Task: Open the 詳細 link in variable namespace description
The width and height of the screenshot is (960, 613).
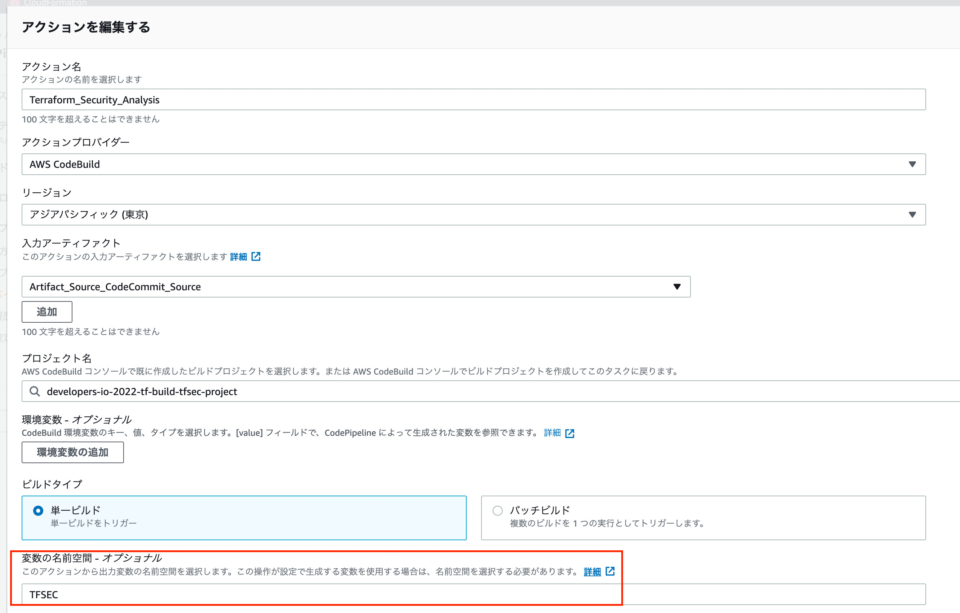Action: tap(592, 572)
